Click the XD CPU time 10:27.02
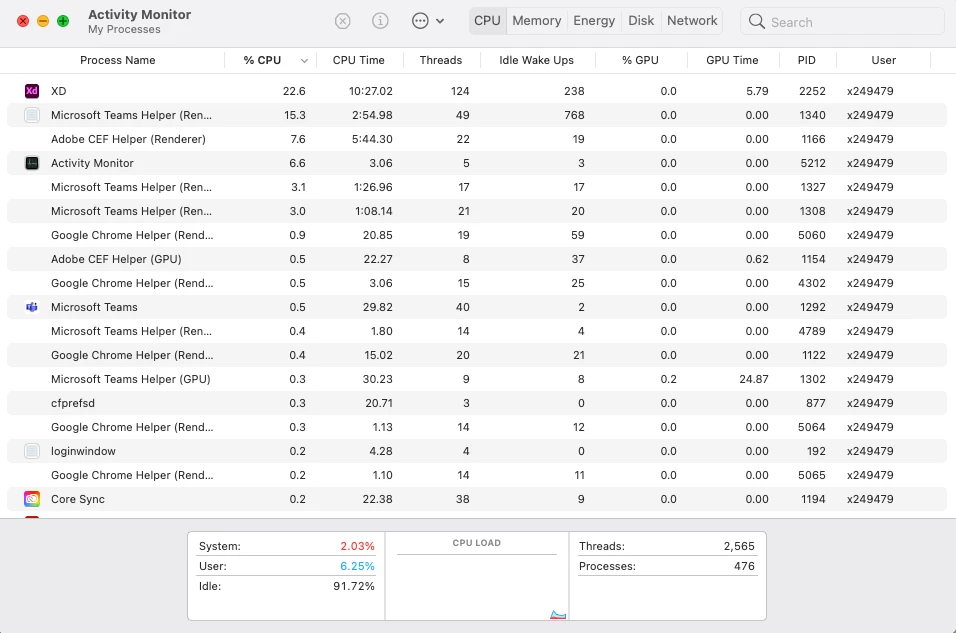 pyautogui.click(x=371, y=91)
